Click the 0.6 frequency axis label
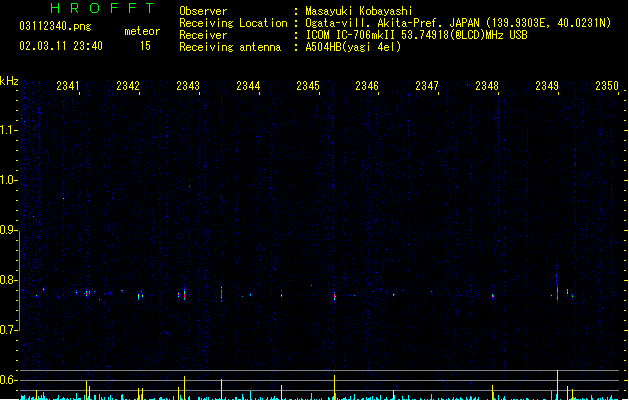This screenshot has height=400, width=629. pos(8,380)
